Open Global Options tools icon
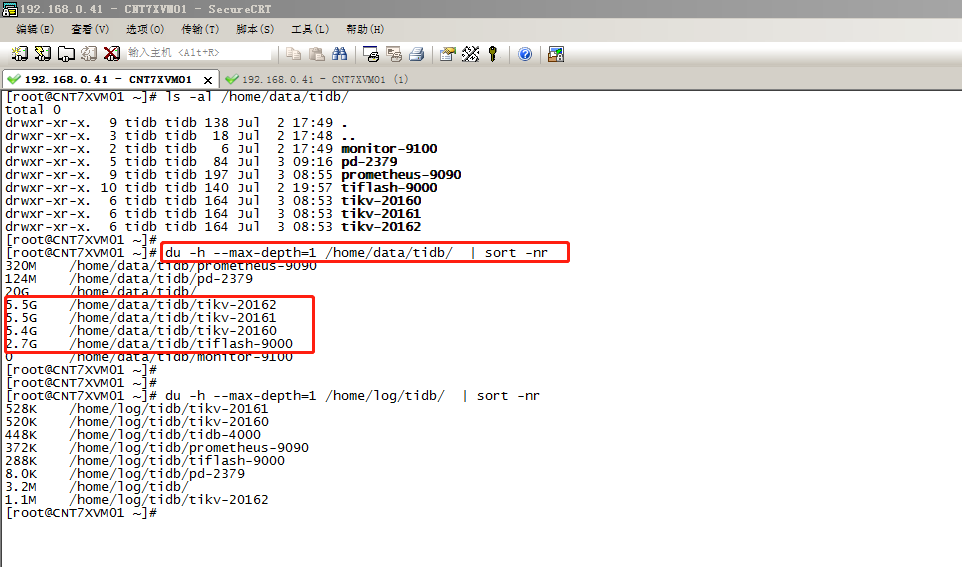Viewport: 962px width, 567px height. pos(471,54)
